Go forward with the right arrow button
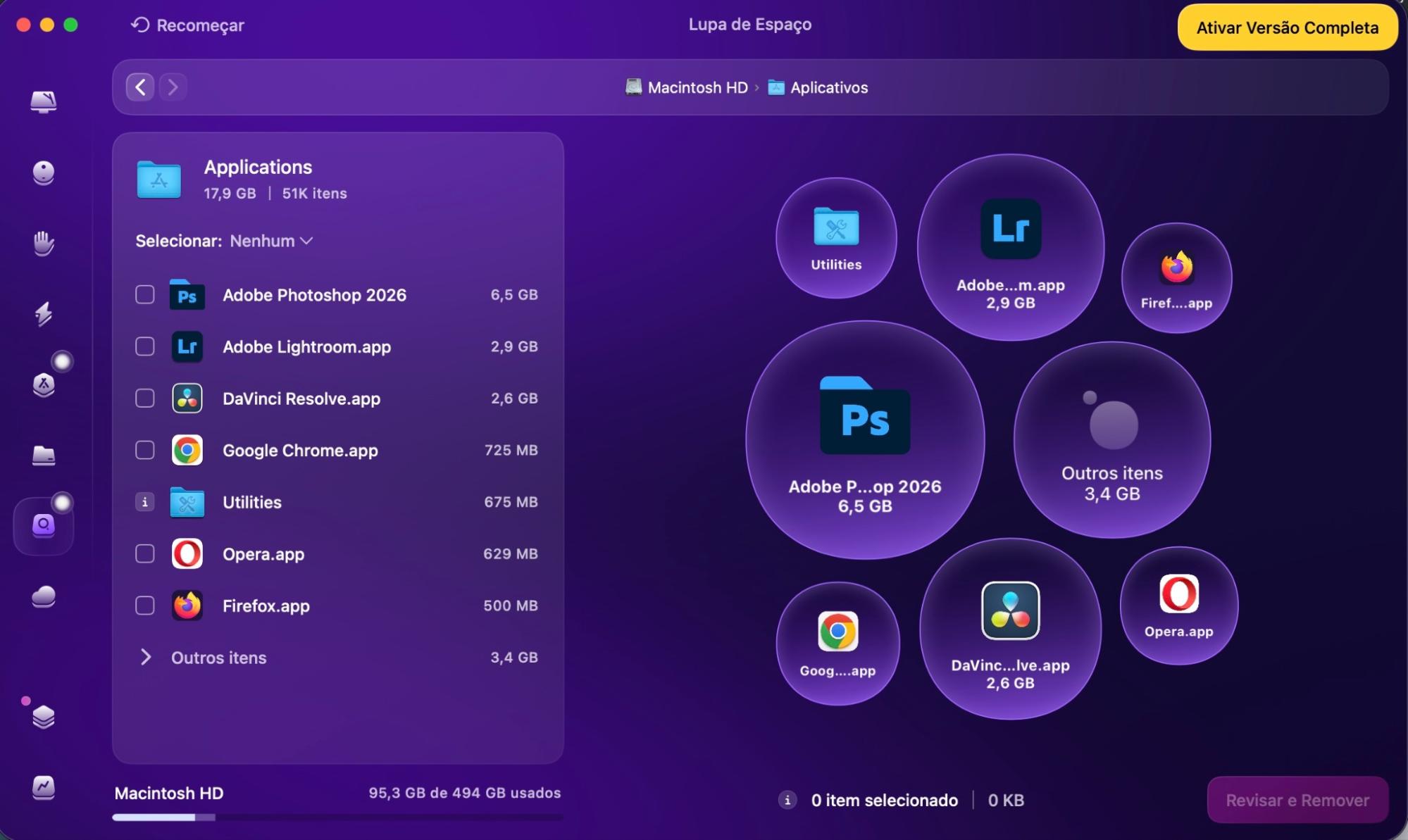 (173, 87)
